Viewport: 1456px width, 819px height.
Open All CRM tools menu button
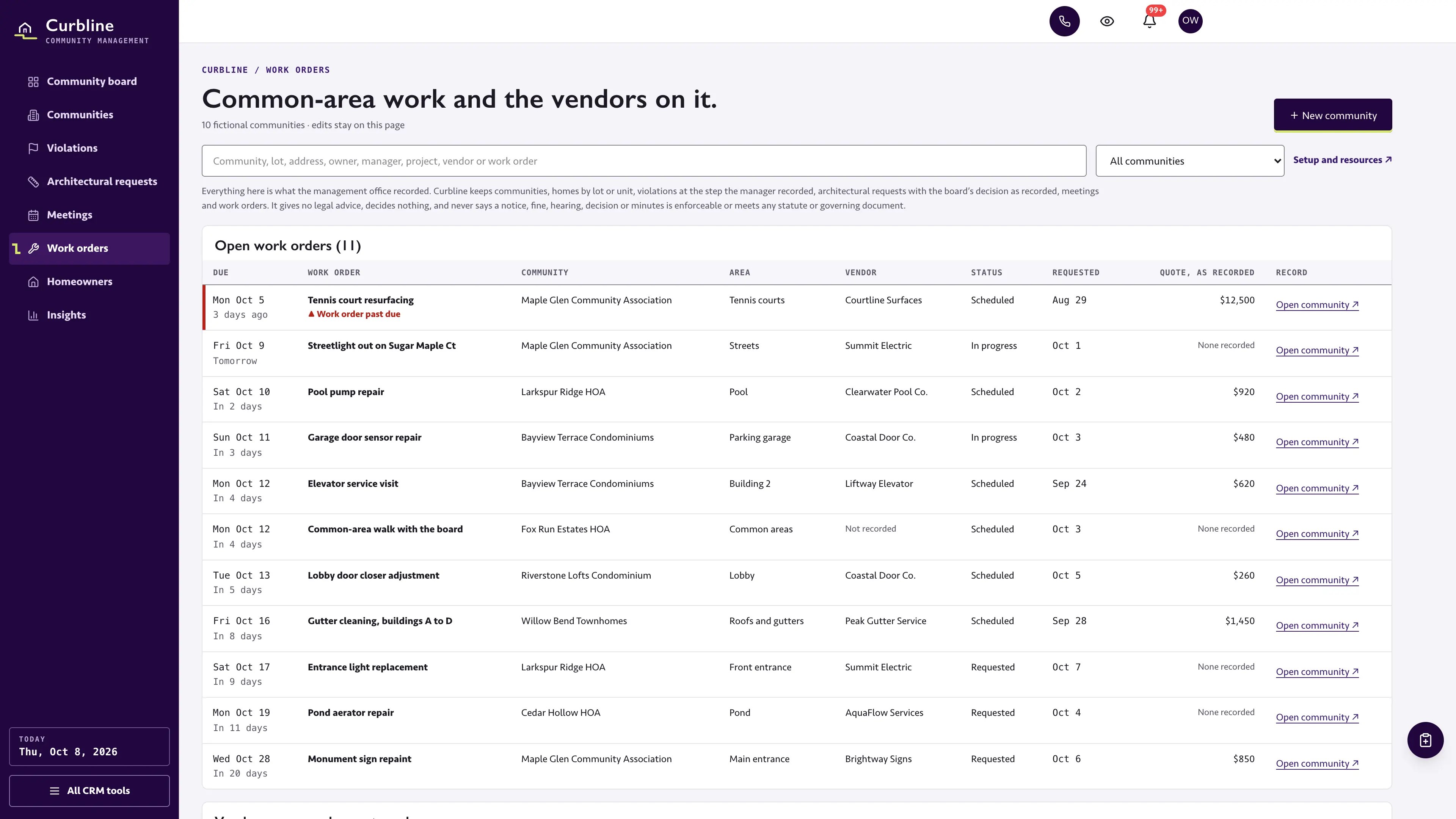[89, 790]
